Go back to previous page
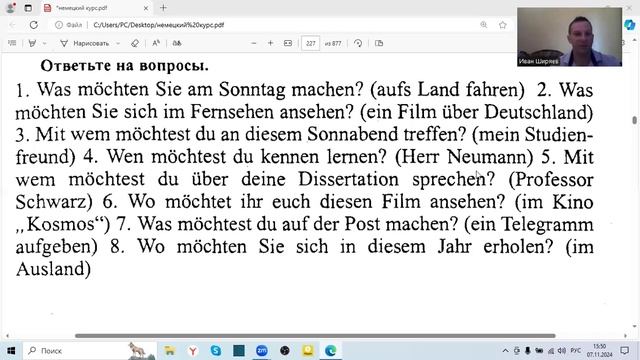The image size is (640, 360). pos(13,25)
